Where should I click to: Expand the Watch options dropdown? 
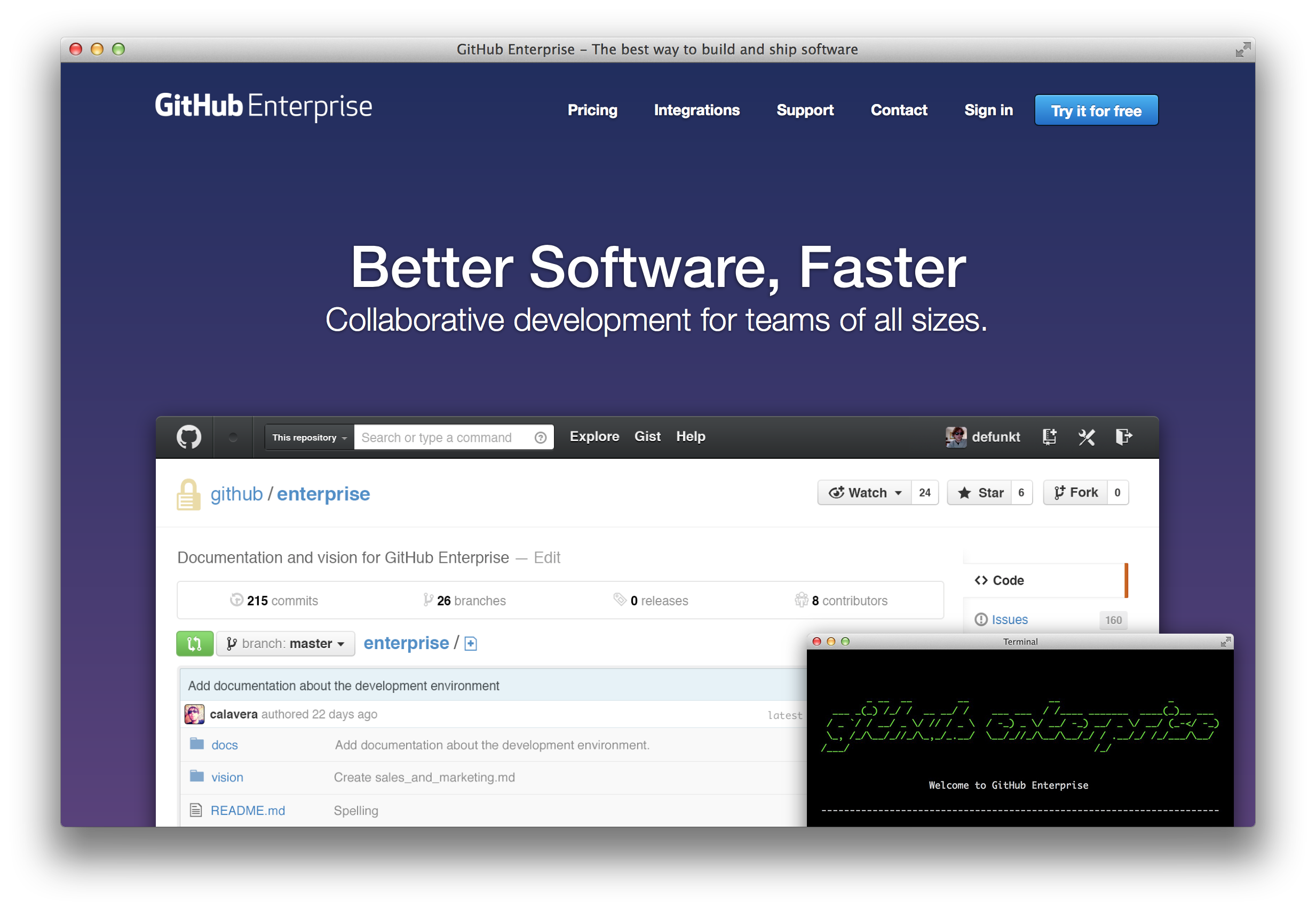(865, 493)
